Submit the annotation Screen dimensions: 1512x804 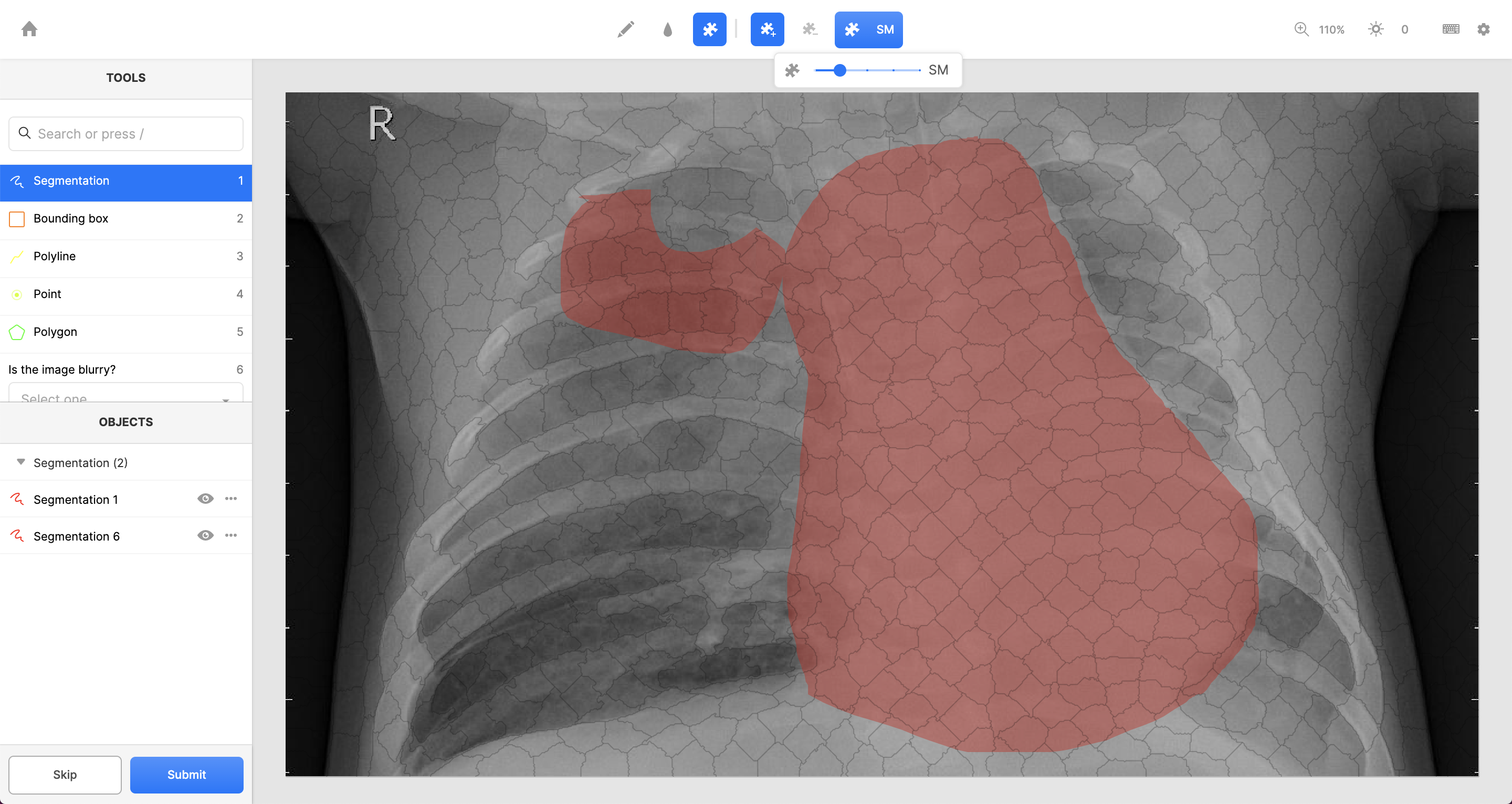[x=187, y=775]
